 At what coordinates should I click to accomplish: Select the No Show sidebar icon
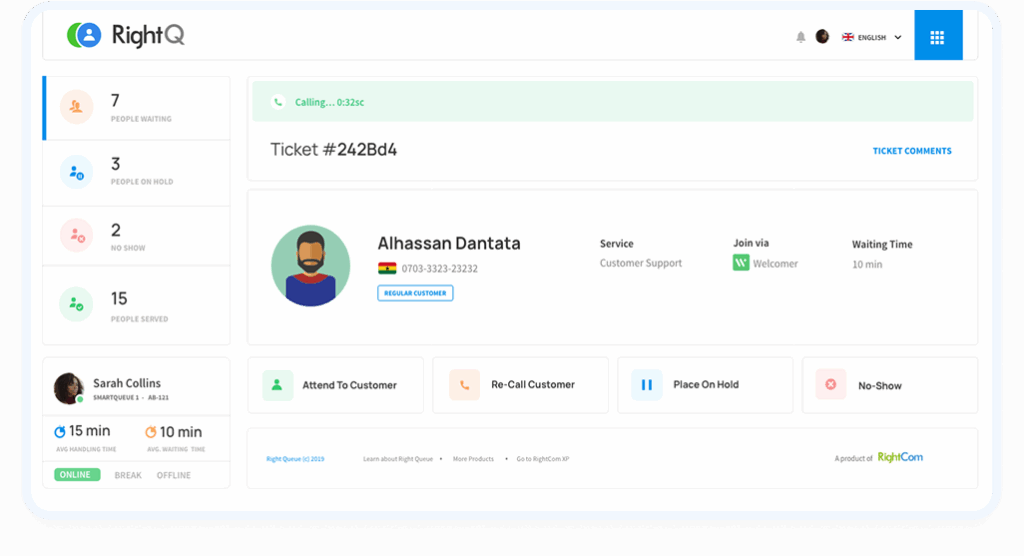[x=77, y=236]
